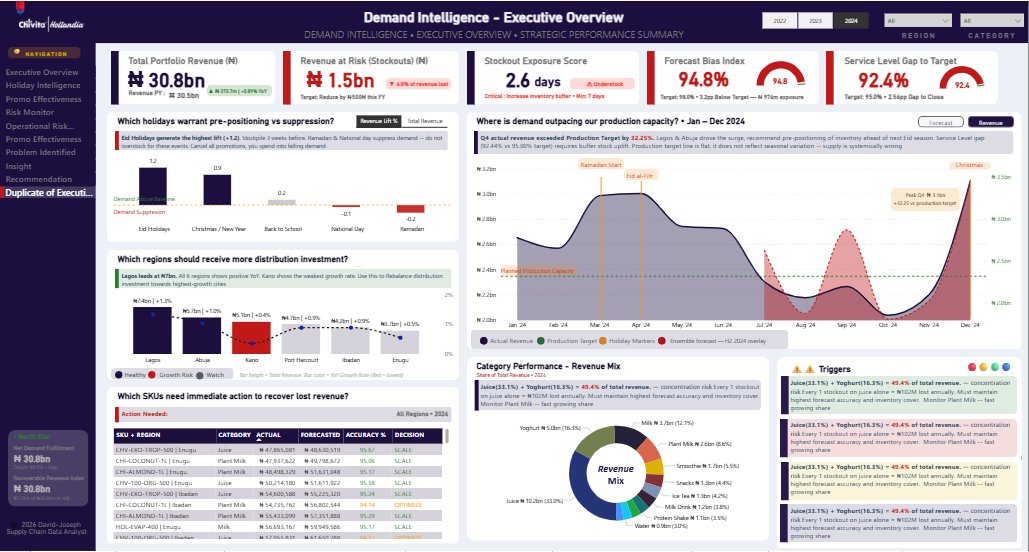This screenshot has width=1029, height=552.
Task: Click the Lagos region bar
Action: pos(152,331)
